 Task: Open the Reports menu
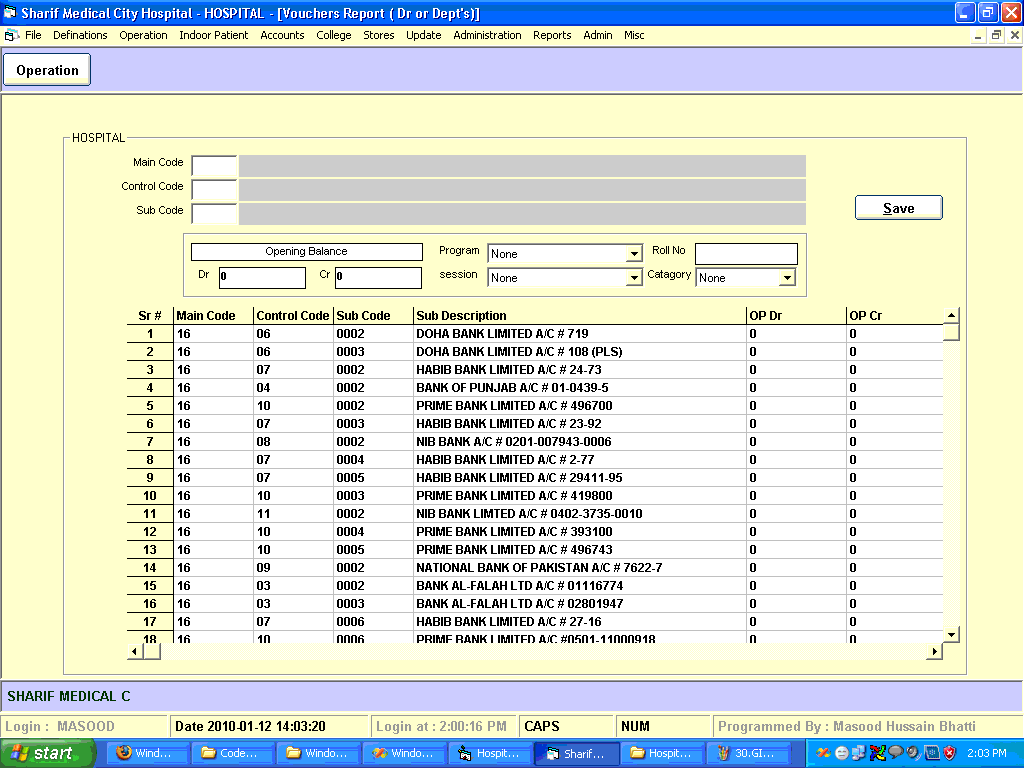552,35
